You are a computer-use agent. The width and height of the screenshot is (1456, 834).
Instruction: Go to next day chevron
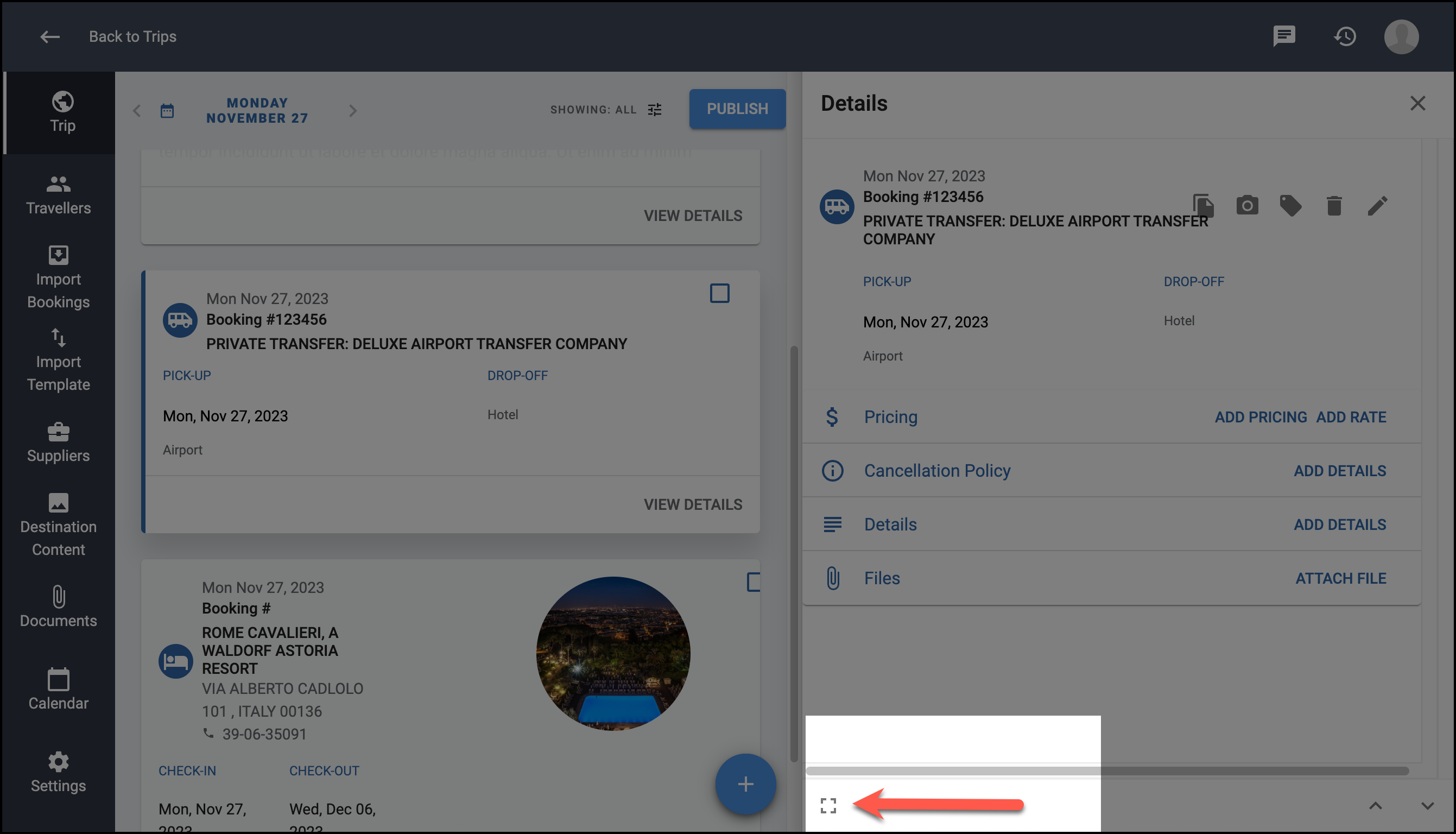(353, 111)
